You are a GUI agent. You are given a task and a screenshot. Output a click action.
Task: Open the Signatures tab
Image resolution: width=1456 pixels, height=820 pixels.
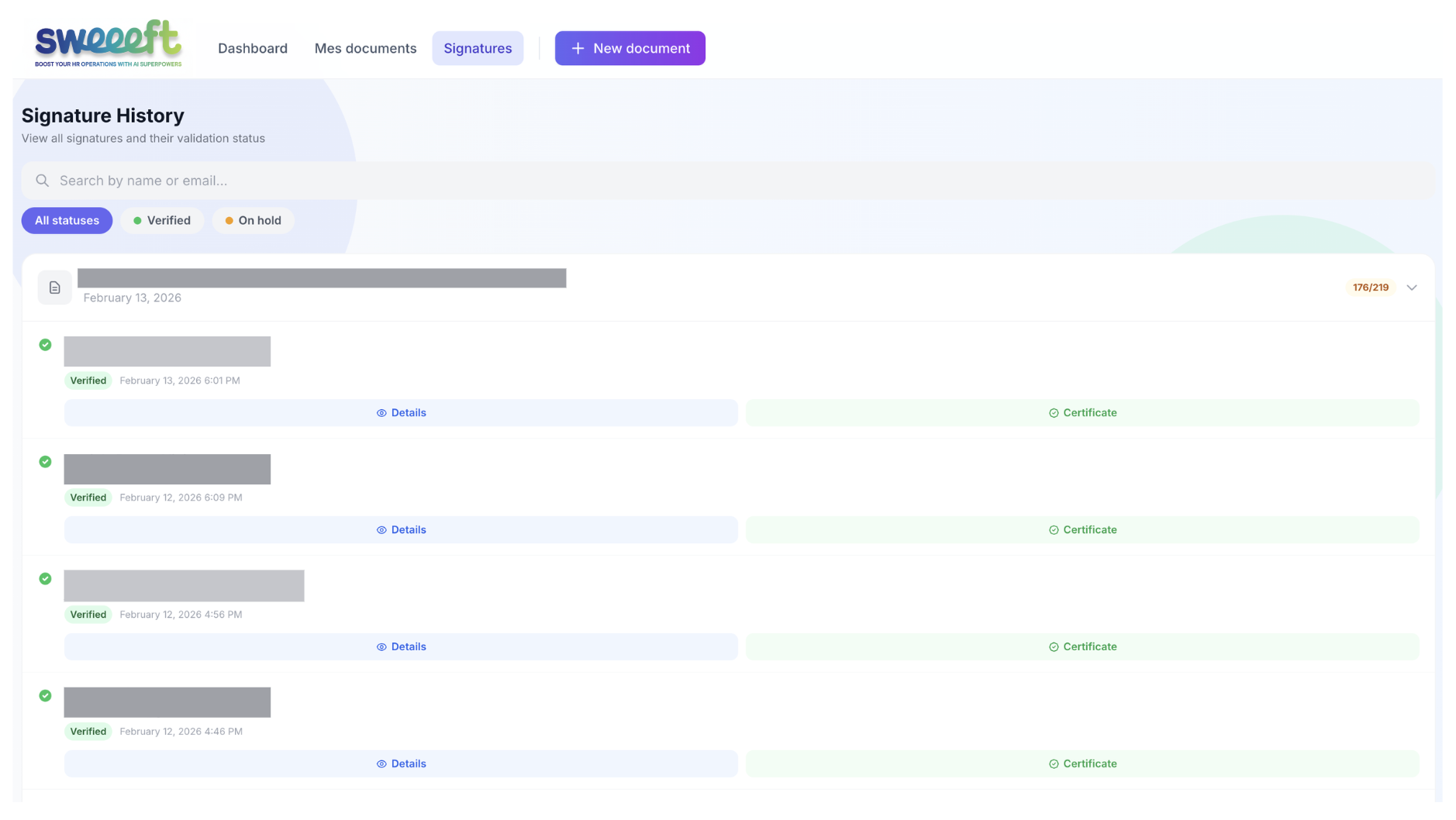coord(478,48)
